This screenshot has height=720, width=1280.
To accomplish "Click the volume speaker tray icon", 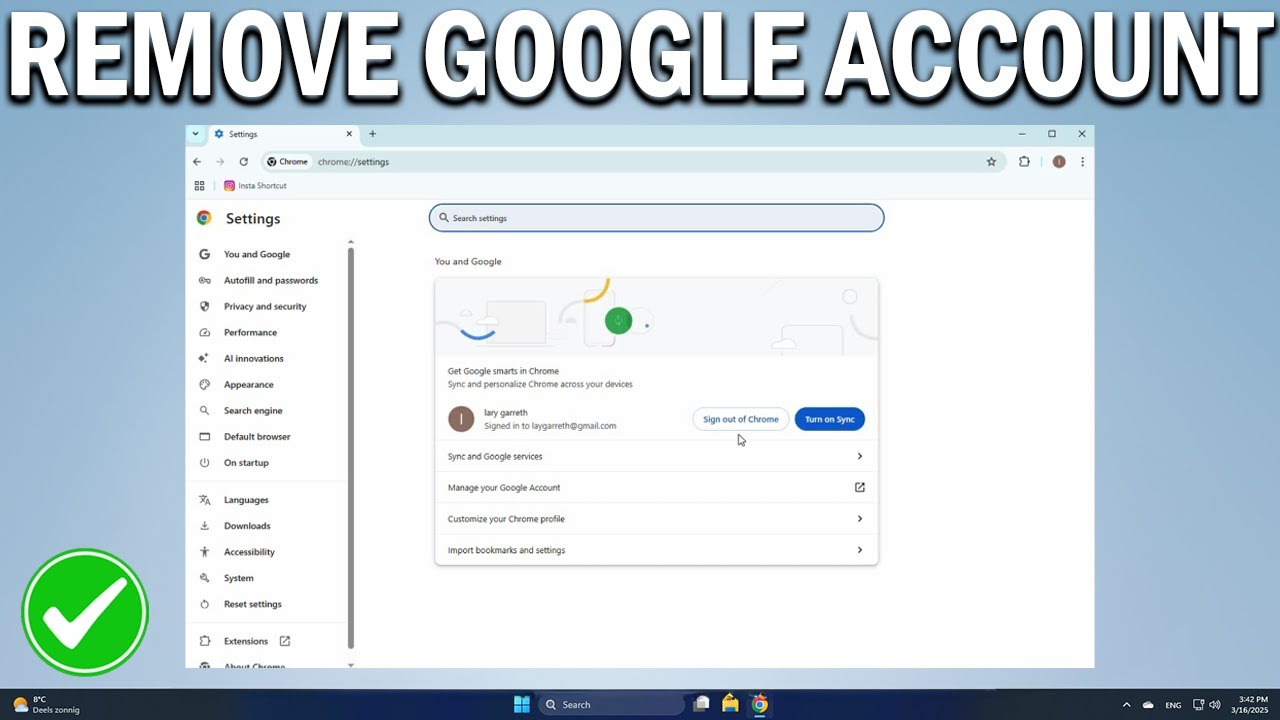I will (1215, 705).
